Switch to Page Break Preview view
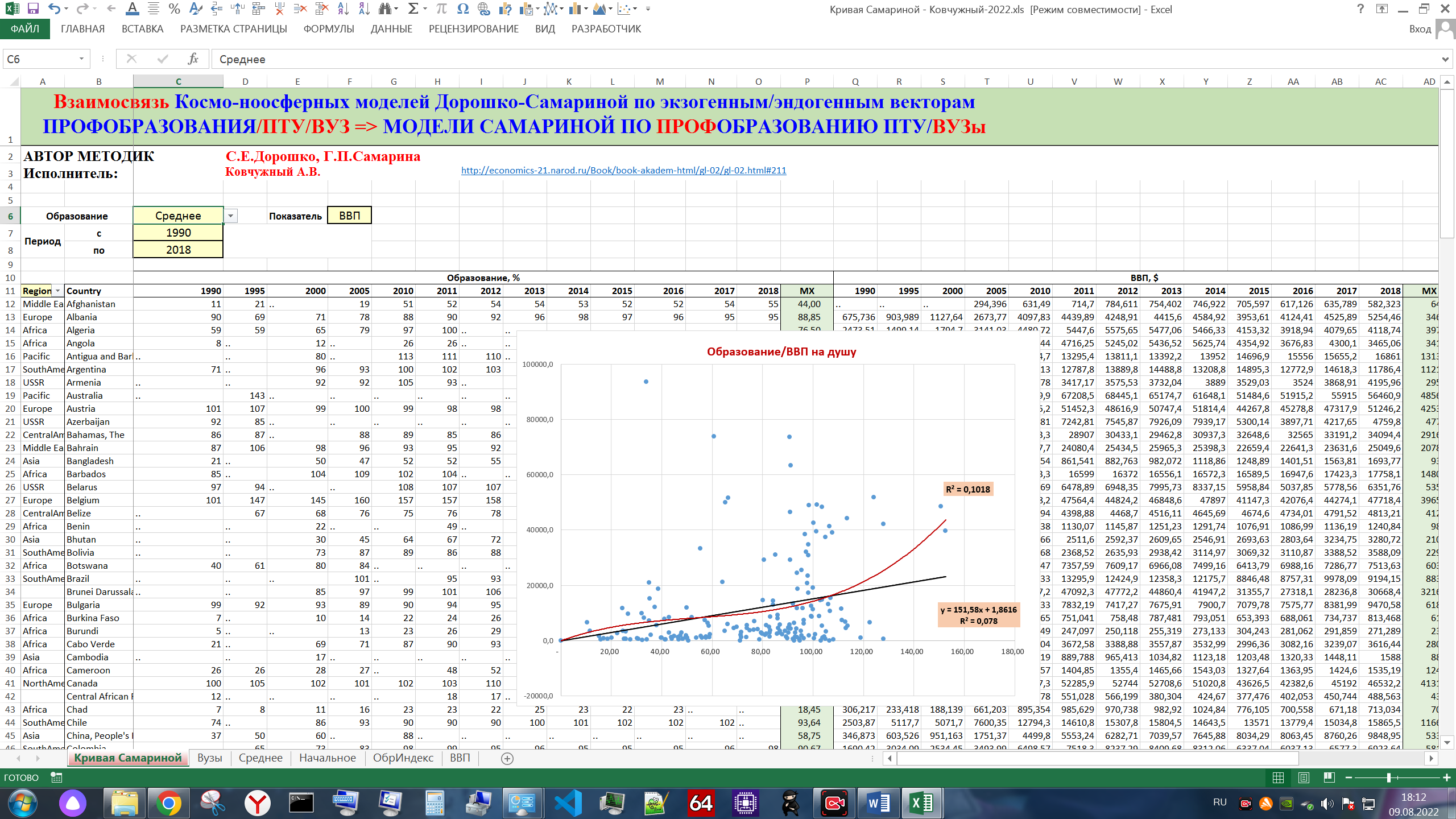 pyautogui.click(x=1329, y=777)
